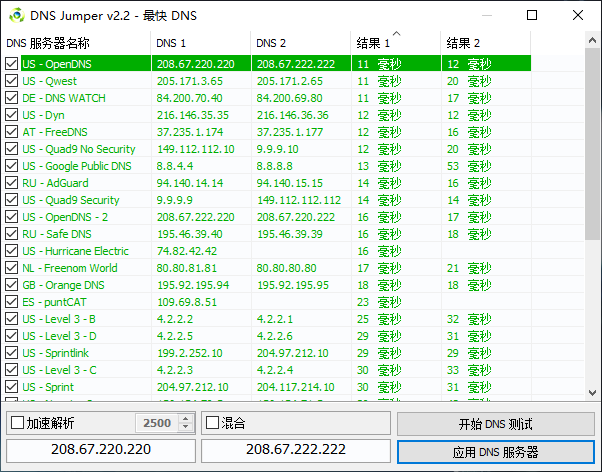
Task: Click DNS 1 address 109.69.8.51
Action: tap(187, 302)
